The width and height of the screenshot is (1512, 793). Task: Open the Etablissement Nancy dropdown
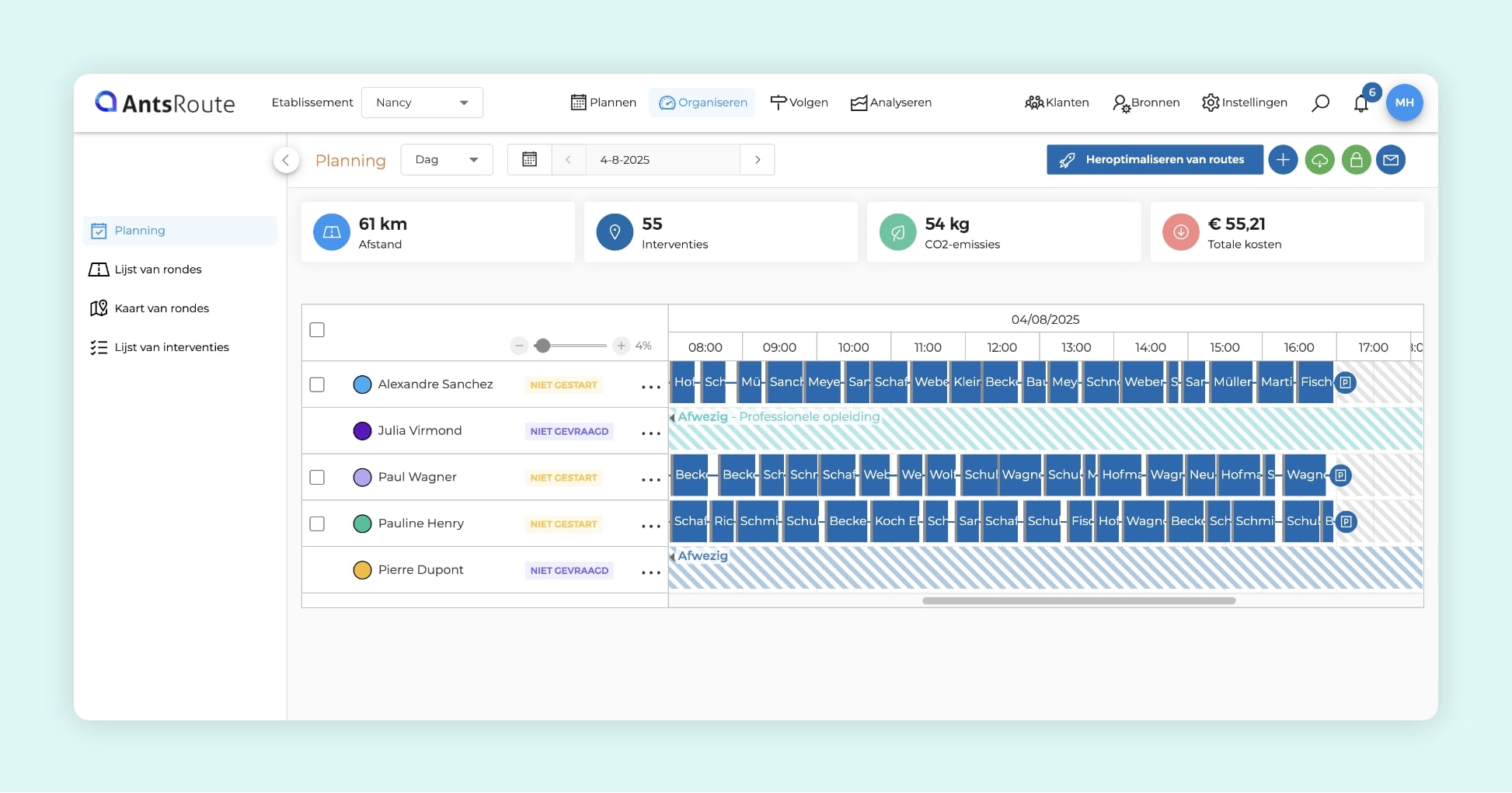422,103
